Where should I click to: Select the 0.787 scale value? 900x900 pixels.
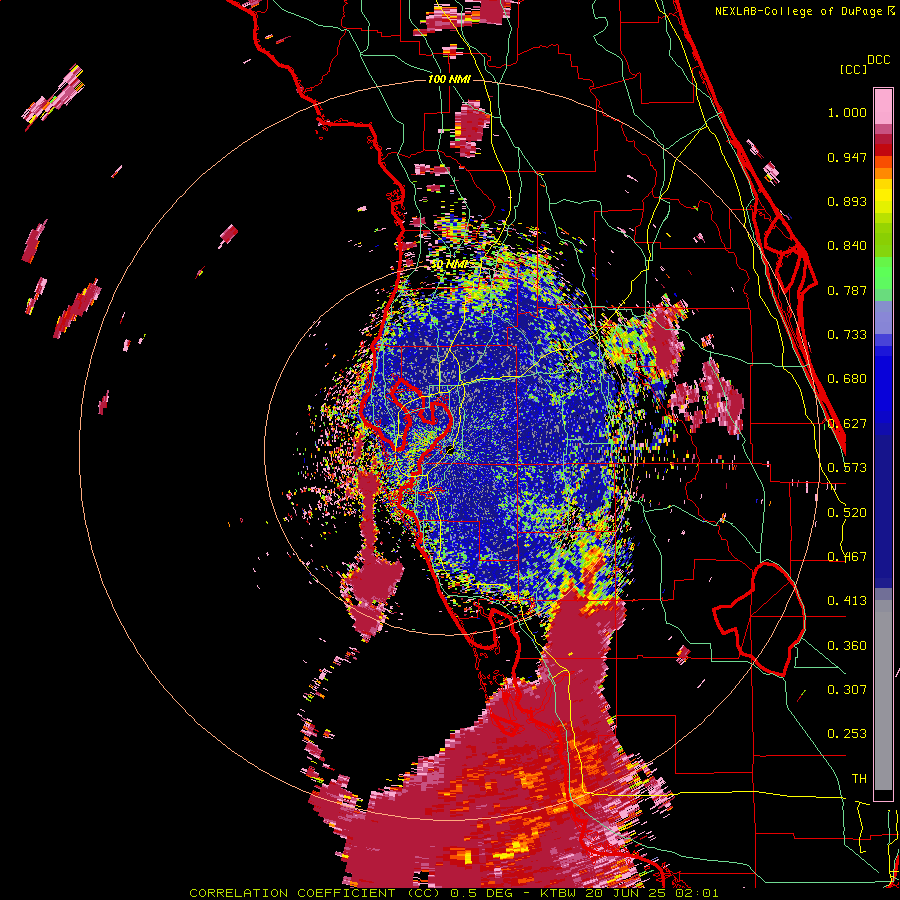[847, 290]
